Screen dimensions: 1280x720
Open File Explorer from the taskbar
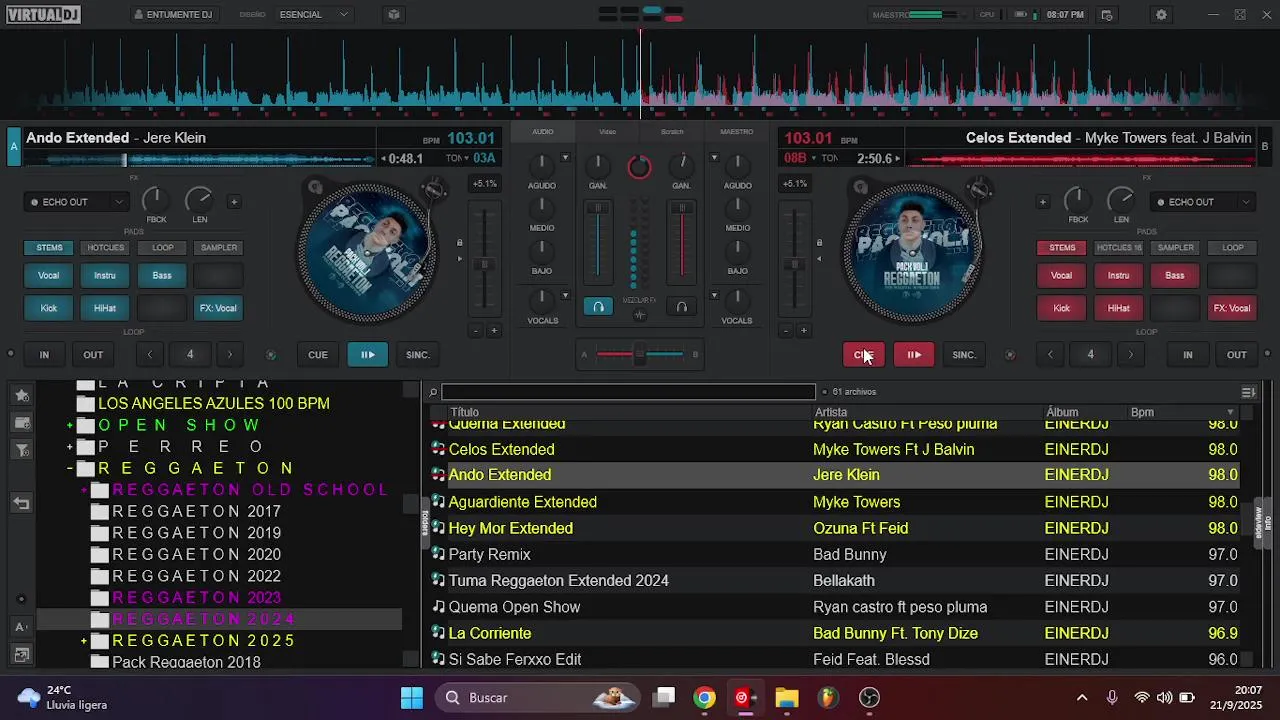787,698
